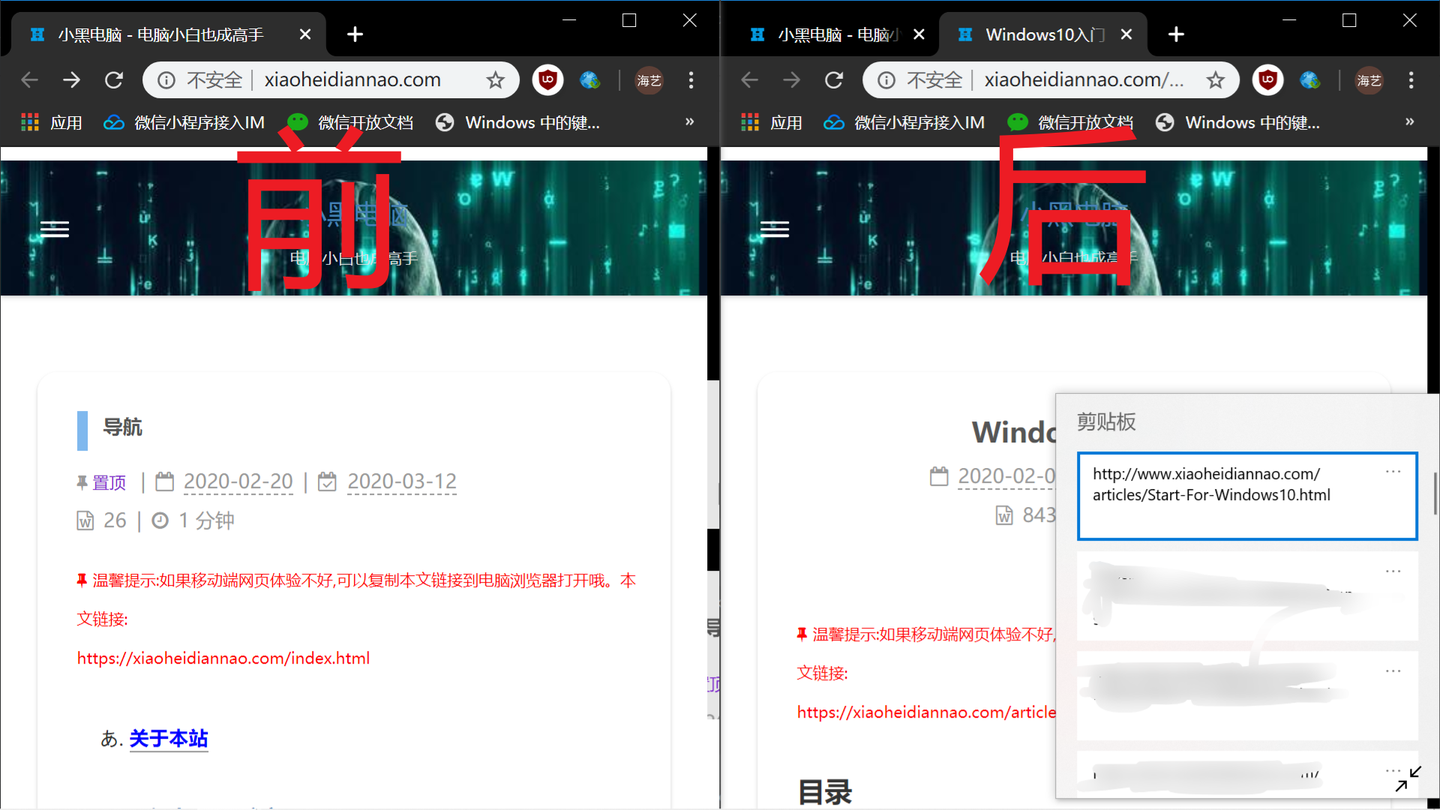Open the 关于本站 link
Screen dimensions: 1440x810
(x=168, y=738)
